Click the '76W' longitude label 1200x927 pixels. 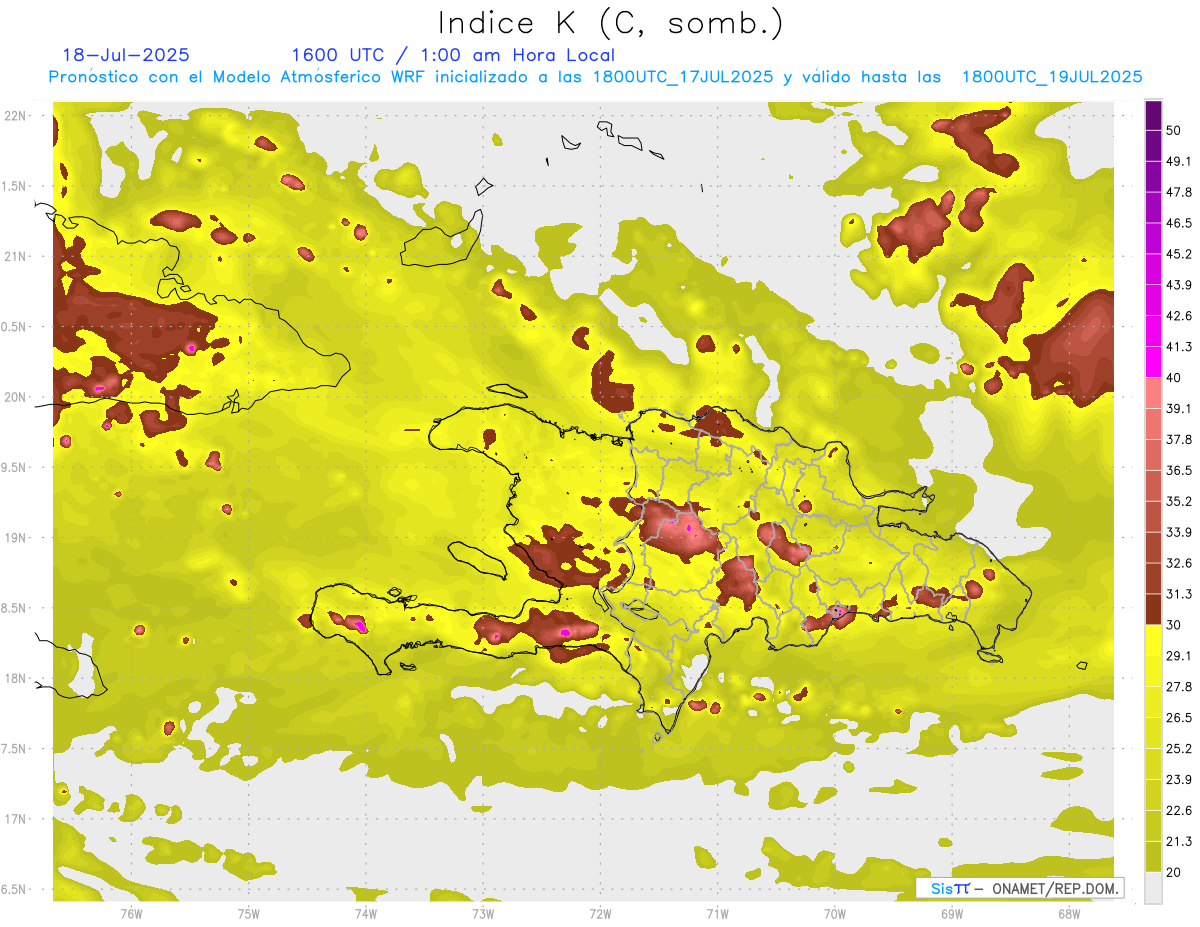[x=131, y=913]
